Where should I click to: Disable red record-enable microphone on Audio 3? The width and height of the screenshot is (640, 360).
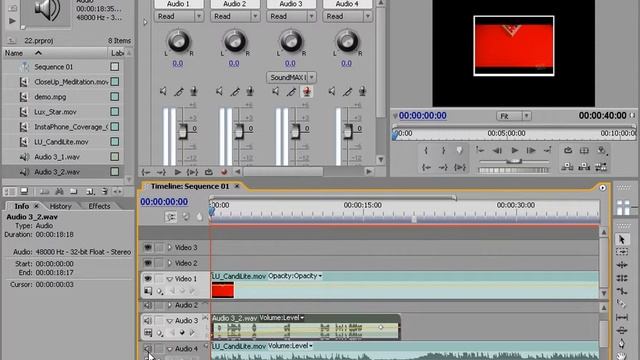[307, 91]
